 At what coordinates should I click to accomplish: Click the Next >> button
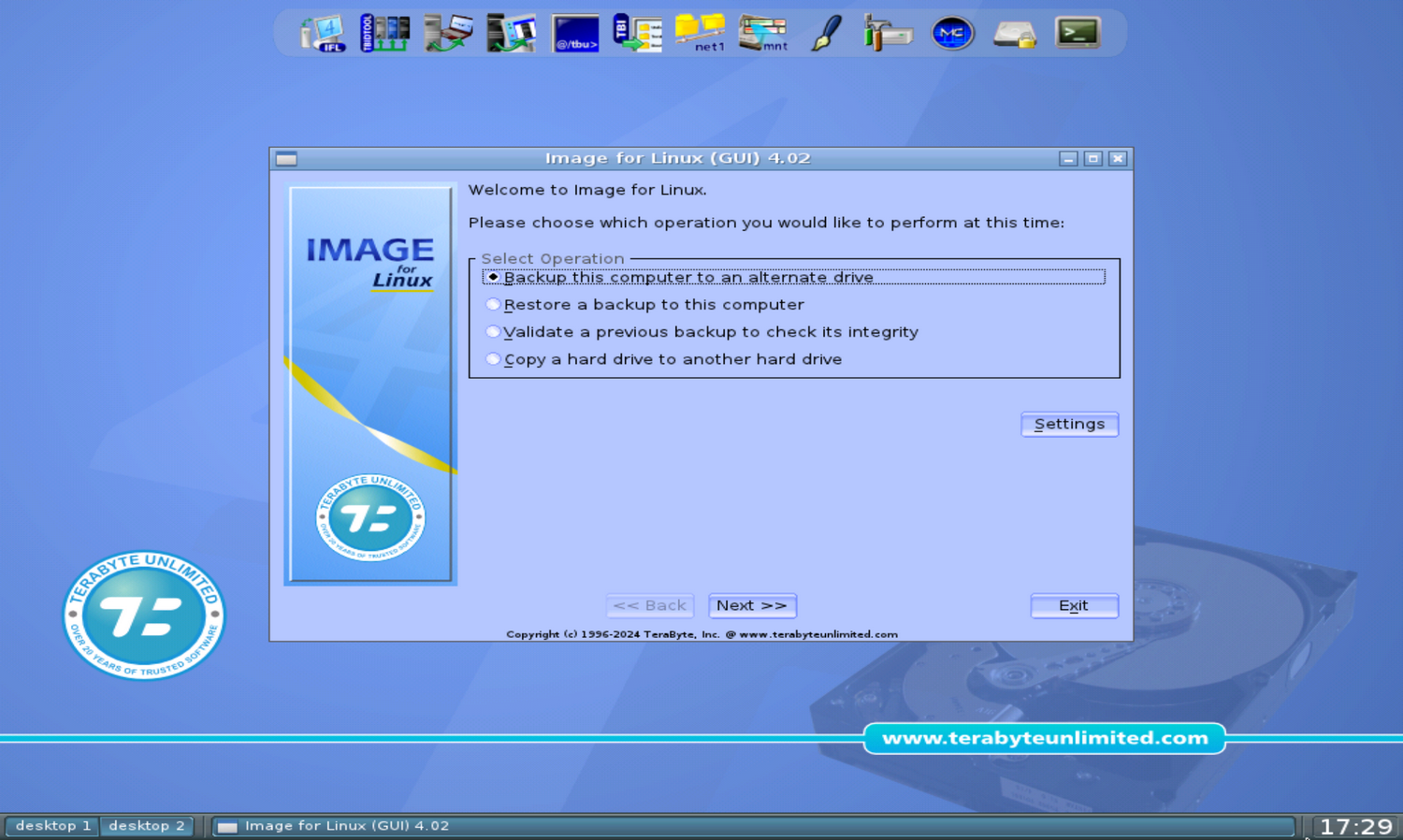(752, 605)
